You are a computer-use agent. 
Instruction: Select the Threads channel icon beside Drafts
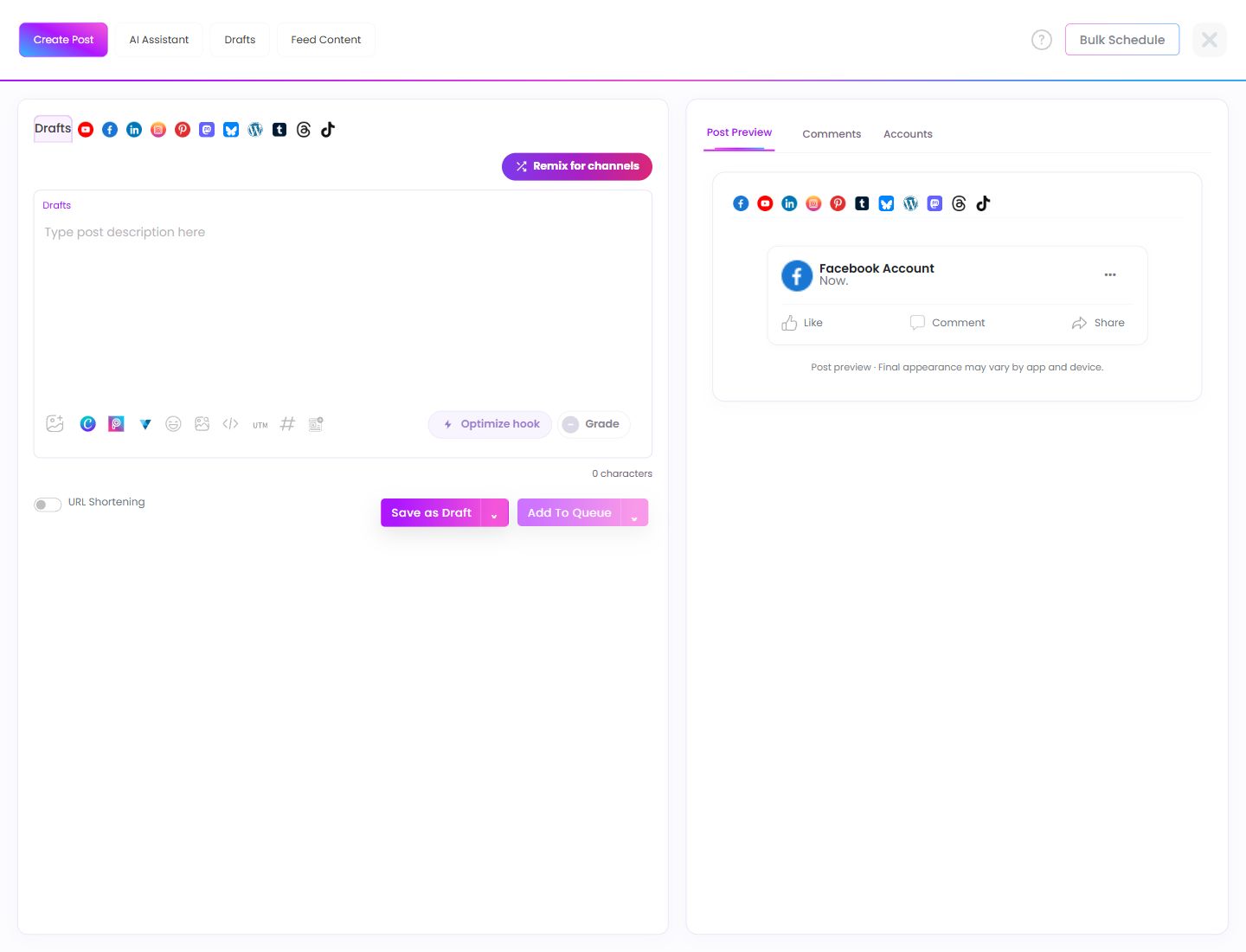tap(304, 130)
